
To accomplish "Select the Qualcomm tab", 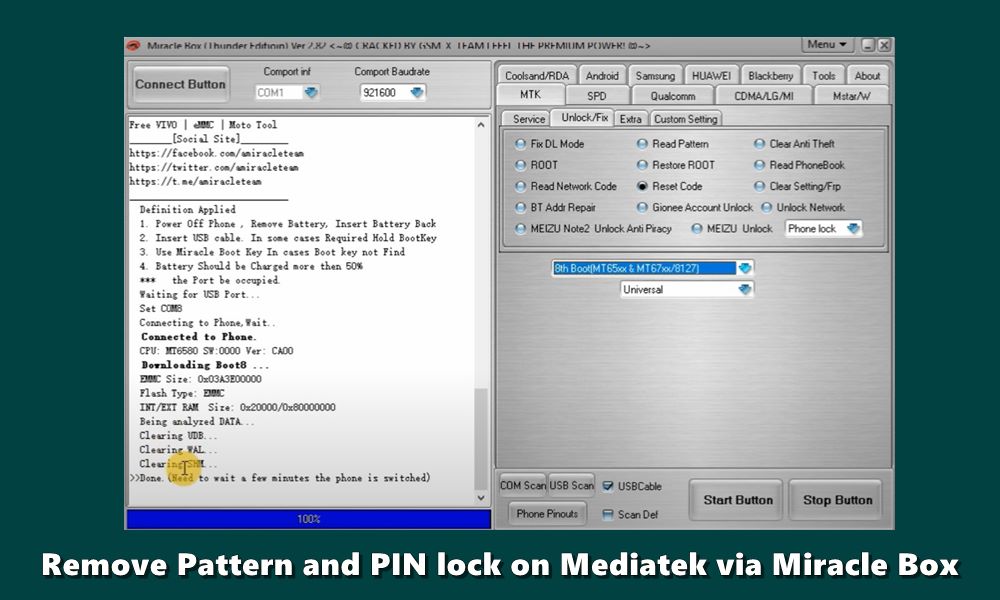I will (672, 96).
